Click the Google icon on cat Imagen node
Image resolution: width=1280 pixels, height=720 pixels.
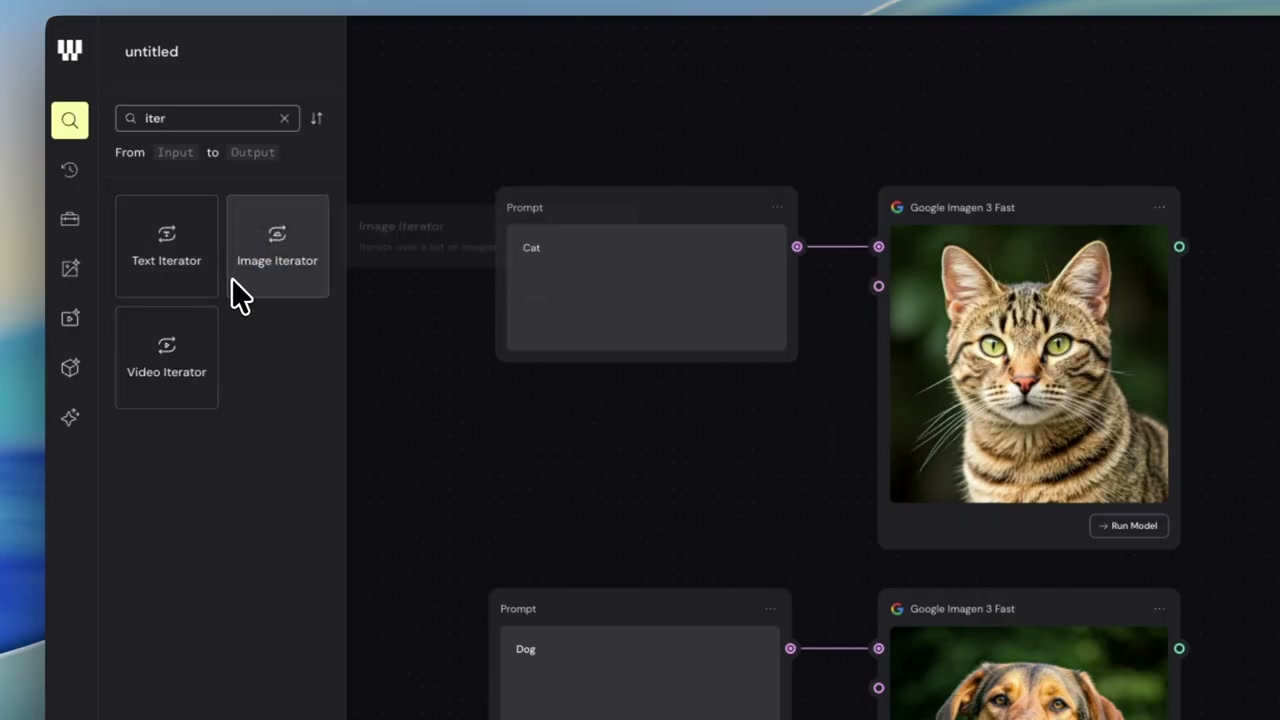click(897, 207)
